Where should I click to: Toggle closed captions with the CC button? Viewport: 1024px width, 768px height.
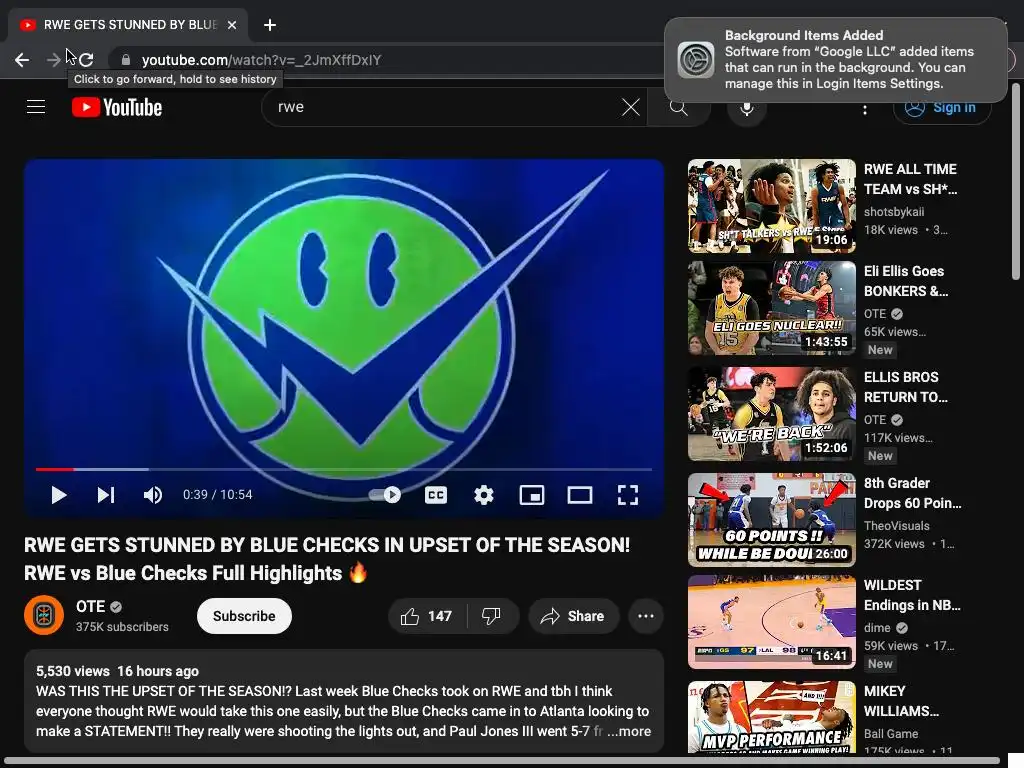436,495
